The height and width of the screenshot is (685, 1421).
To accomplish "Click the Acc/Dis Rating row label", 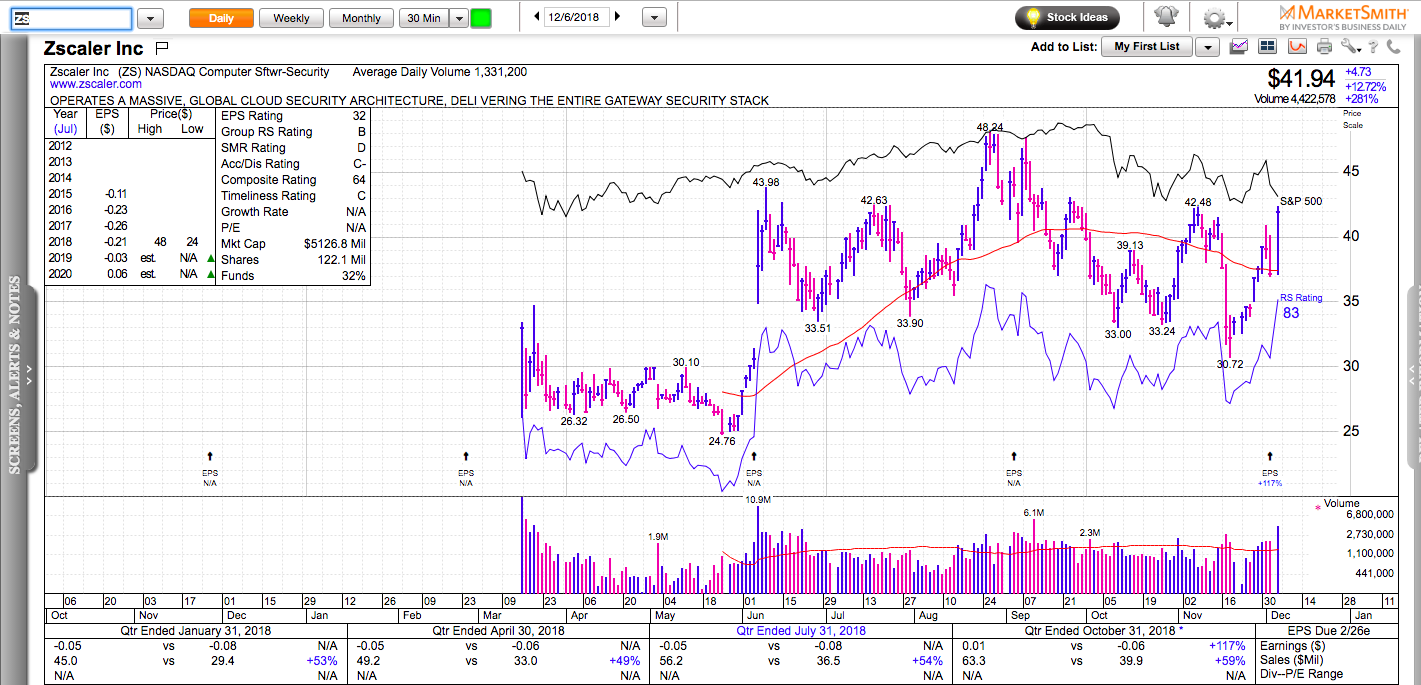I will [x=262, y=164].
